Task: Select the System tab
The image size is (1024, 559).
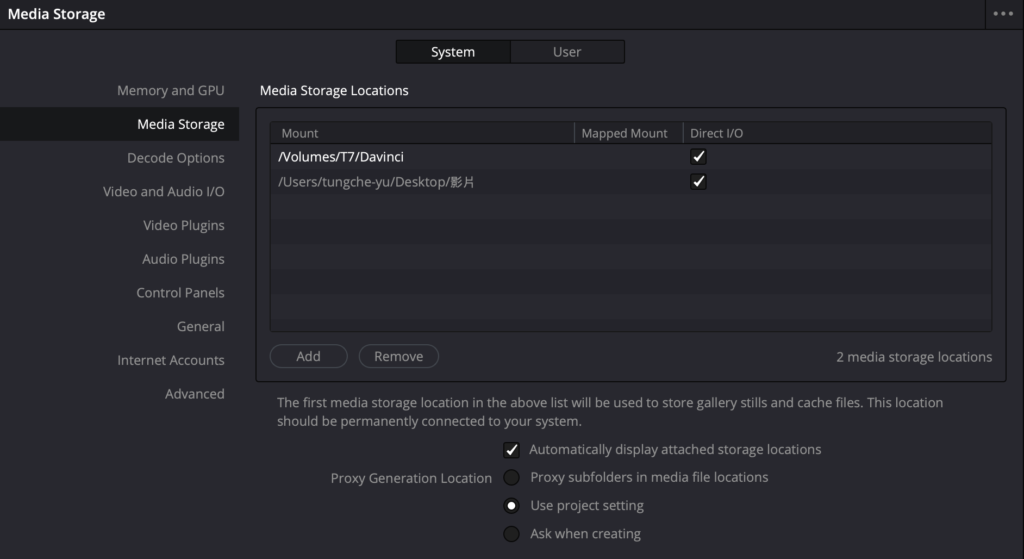Action: [453, 52]
